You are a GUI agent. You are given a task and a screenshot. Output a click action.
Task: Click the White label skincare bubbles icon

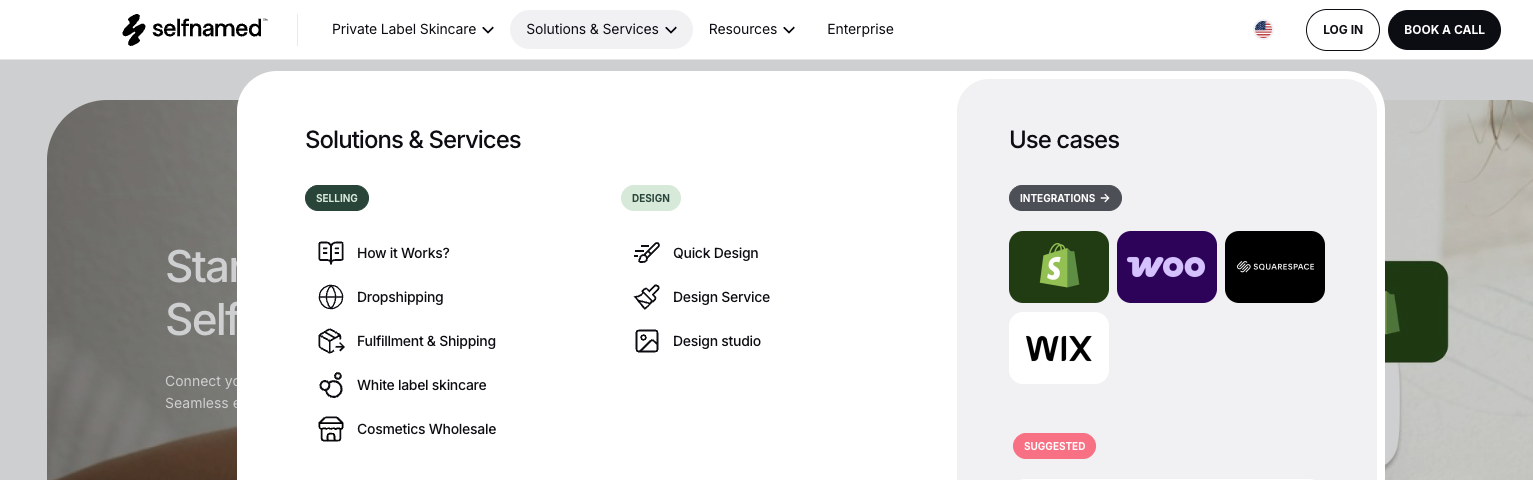pyautogui.click(x=331, y=385)
